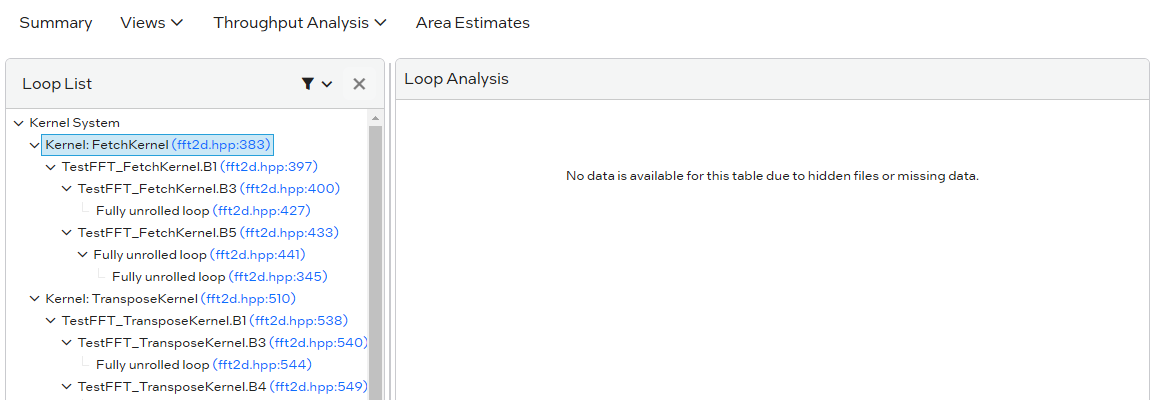Select the TestFFT_FetchKernel.B3 tree item
Image resolution: width=1153 pixels, height=400 pixels.
pos(157,189)
